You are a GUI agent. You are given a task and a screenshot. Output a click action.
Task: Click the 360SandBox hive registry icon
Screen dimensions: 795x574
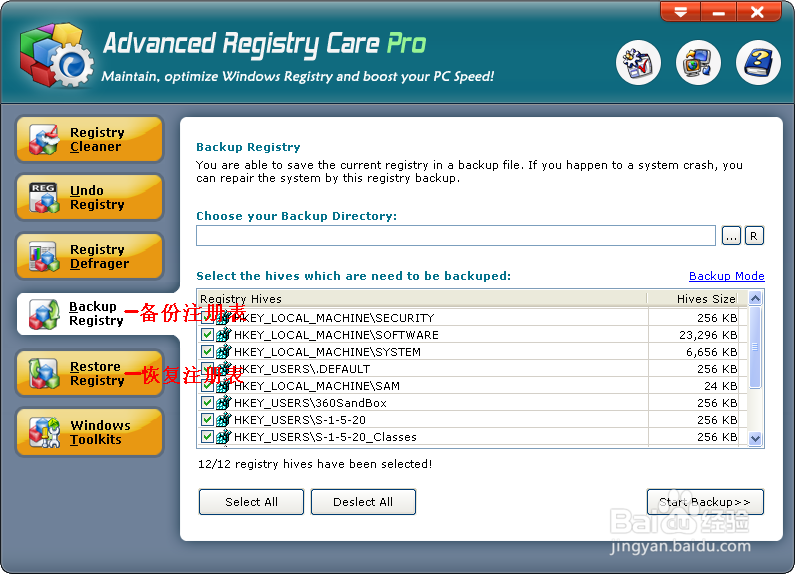(224, 403)
